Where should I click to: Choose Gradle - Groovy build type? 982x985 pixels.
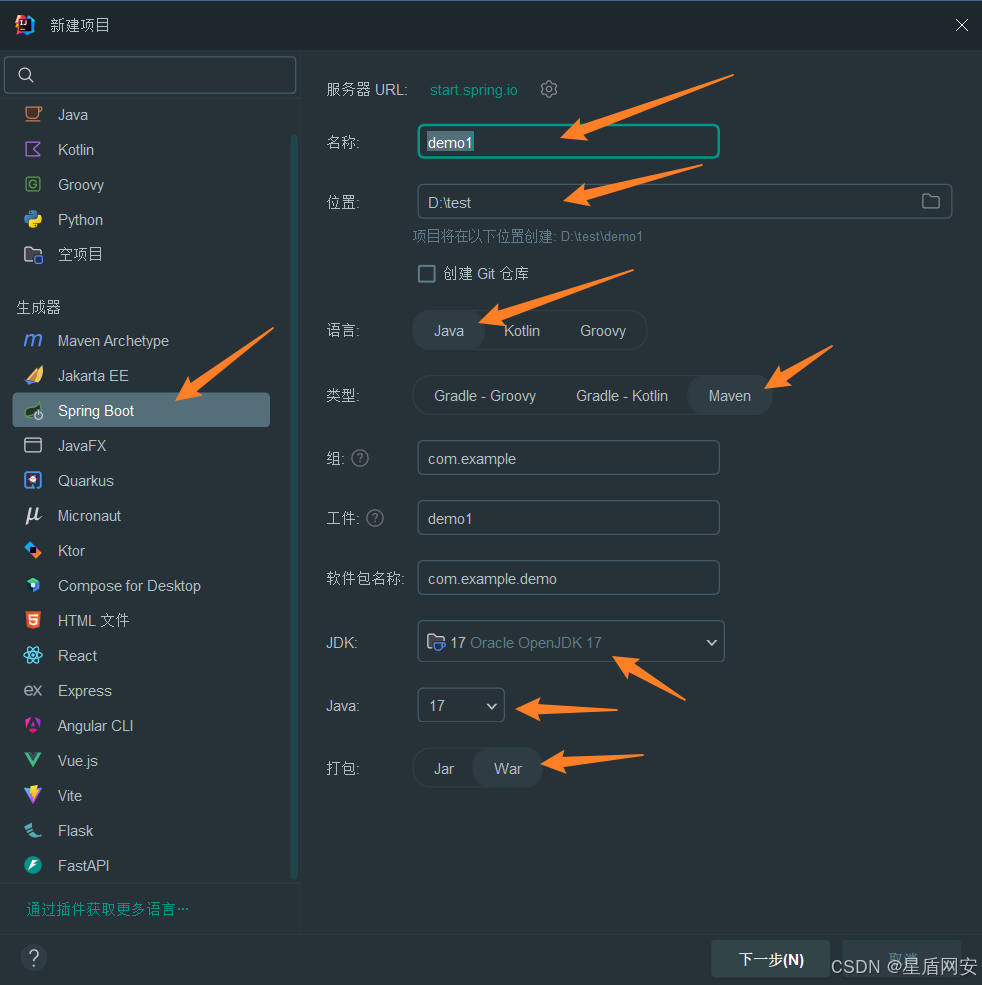(484, 396)
